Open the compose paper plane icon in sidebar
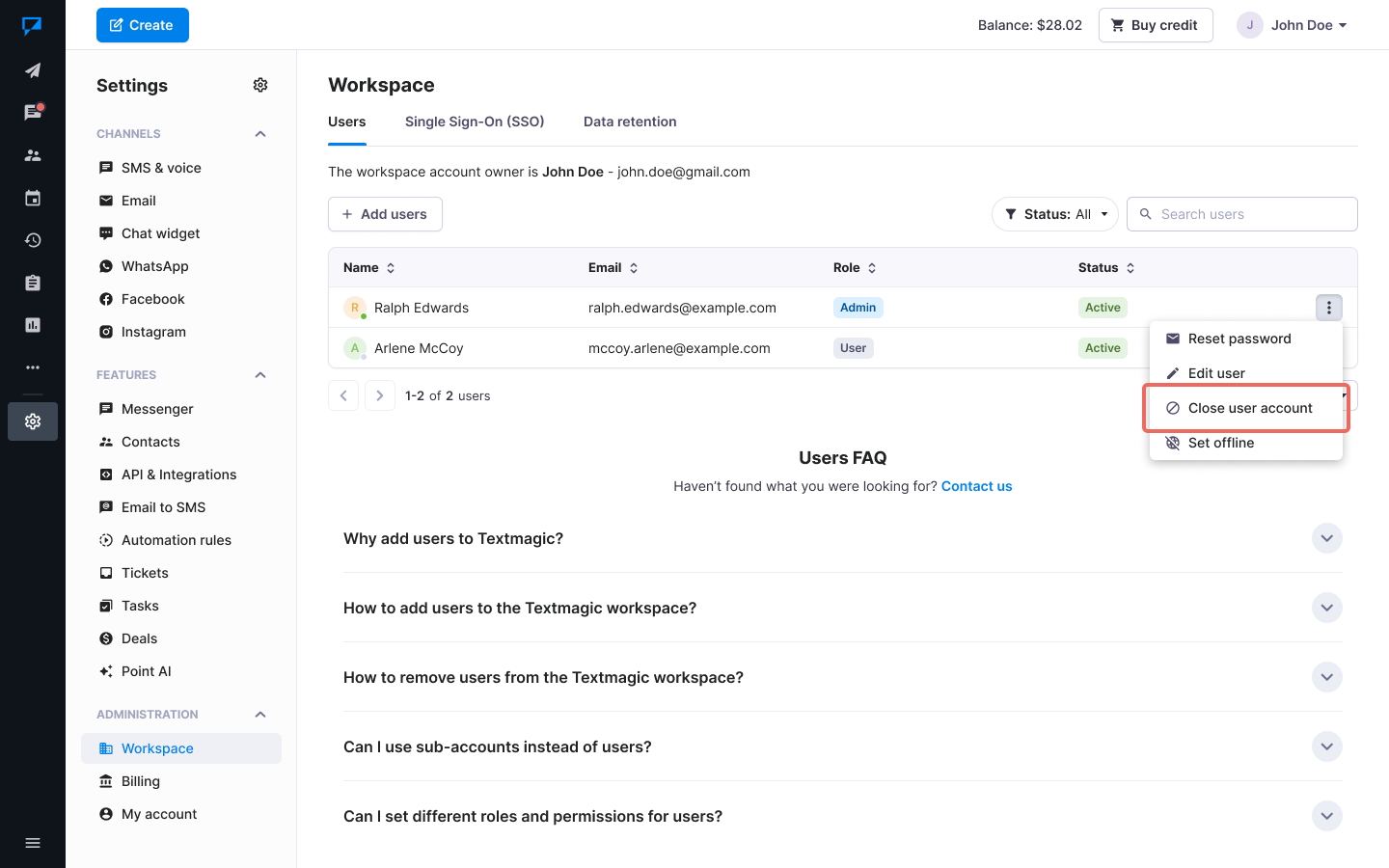Screen dimensions: 1389x868 (33, 70)
